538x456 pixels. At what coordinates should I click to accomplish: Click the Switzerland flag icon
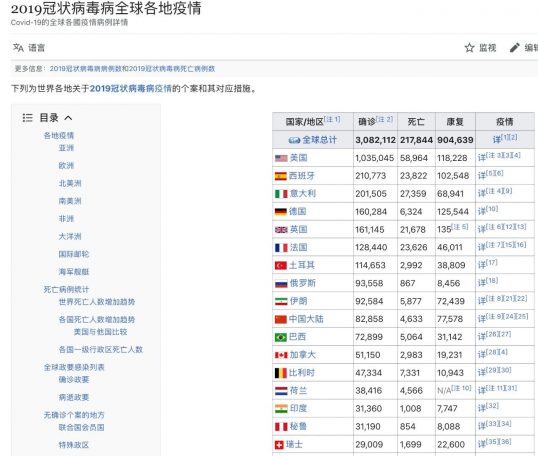pos(279,445)
